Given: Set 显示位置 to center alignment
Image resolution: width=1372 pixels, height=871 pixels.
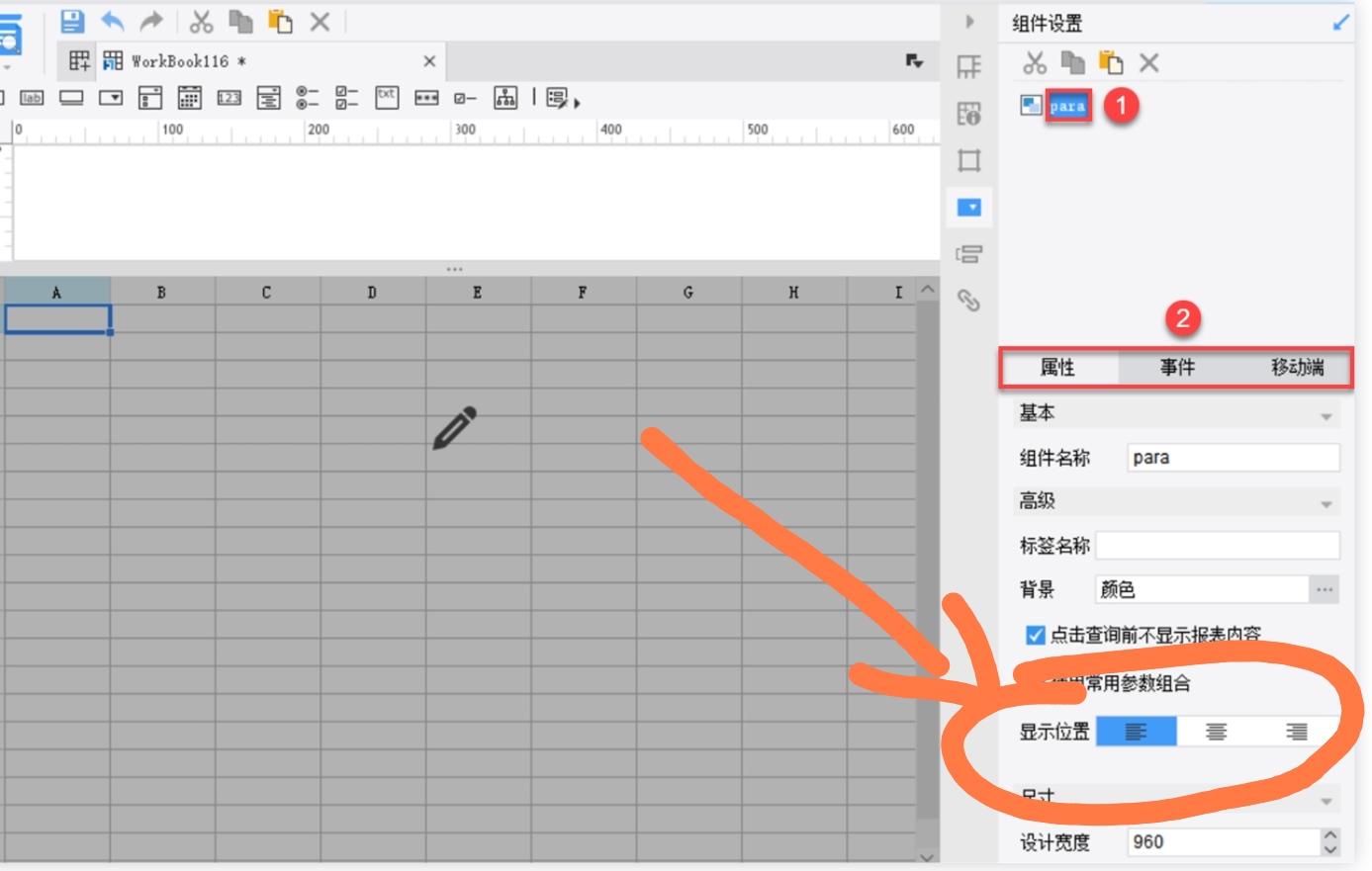Looking at the screenshot, I should pos(1217,732).
